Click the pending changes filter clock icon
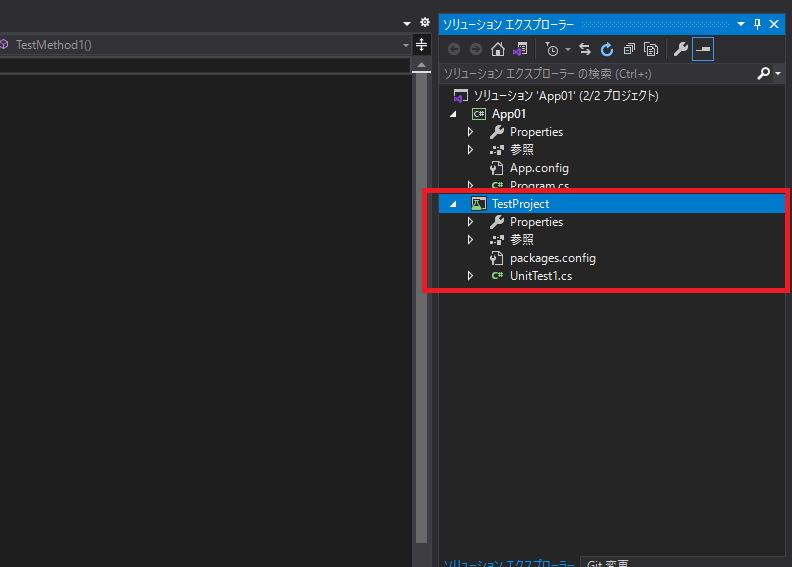792x567 pixels. [551, 49]
